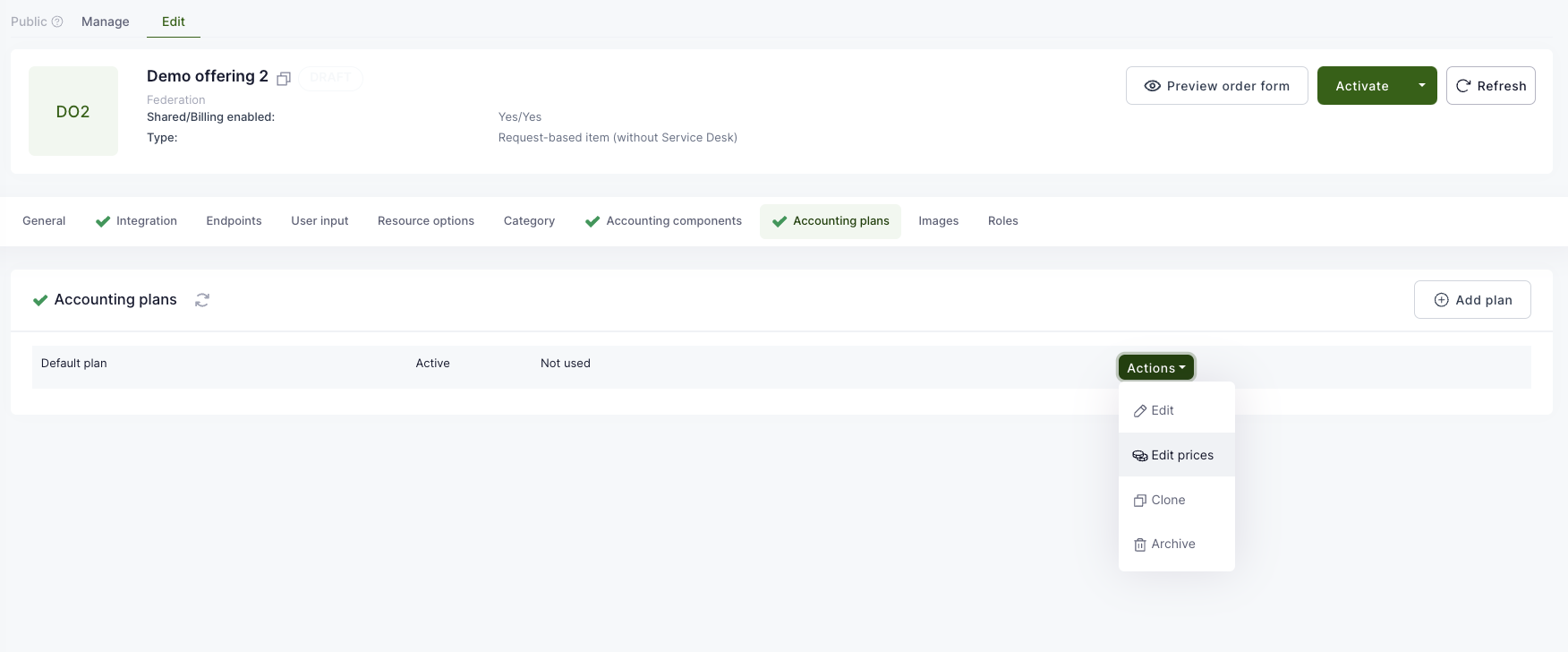Expand the Activate dropdown arrow
Viewport: 1568px width, 652px height.
[x=1421, y=86]
